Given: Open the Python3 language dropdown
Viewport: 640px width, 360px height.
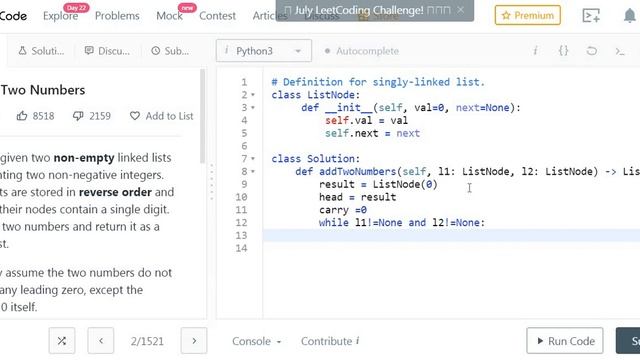Looking at the screenshot, I should (x=264, y=51).
